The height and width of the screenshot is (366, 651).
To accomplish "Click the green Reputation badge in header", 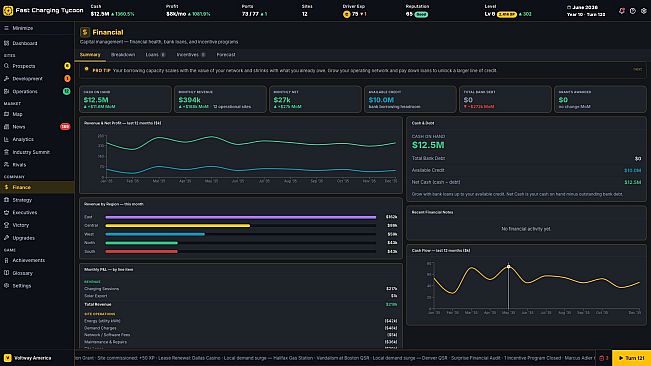I will (x=421, y=15).
